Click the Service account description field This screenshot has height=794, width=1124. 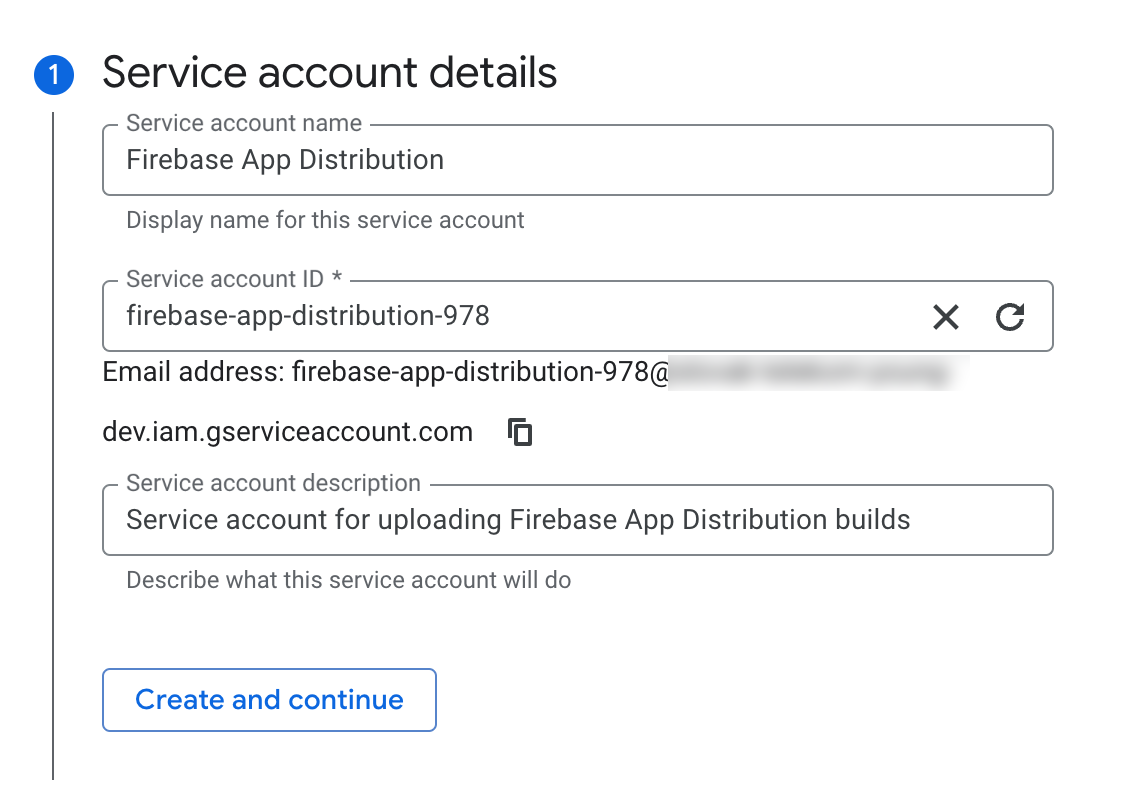[x=576, y=520]
